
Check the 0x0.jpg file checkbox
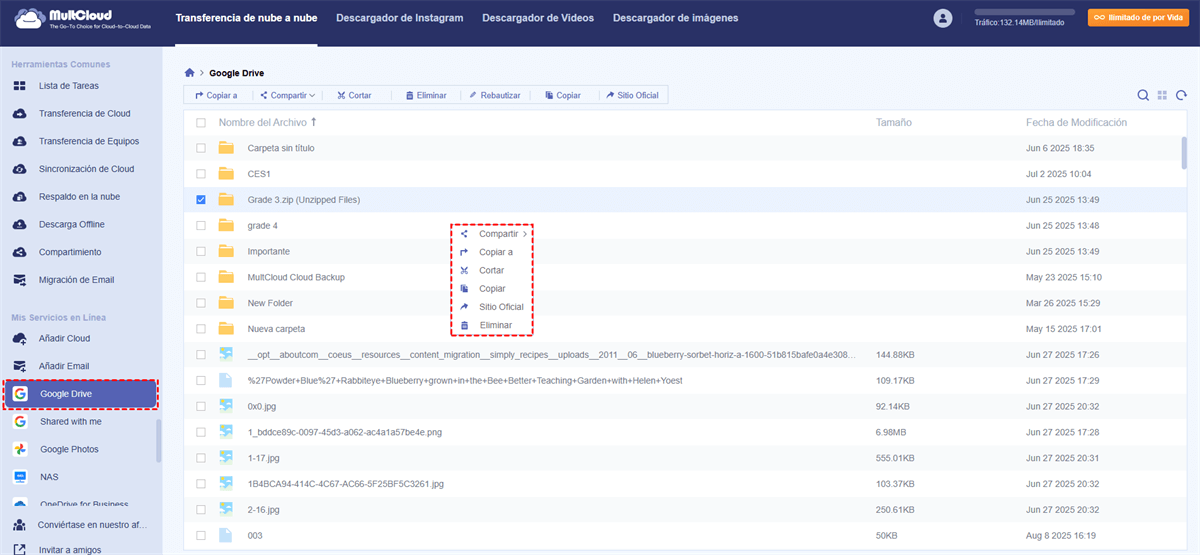pos(201,406)
